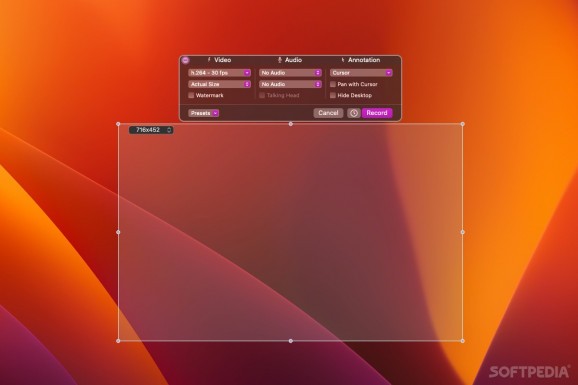The height and width of the screenshot is (385, 578).
Task: Open the Cursor annotation dropdown
Action: click(361, 73)
